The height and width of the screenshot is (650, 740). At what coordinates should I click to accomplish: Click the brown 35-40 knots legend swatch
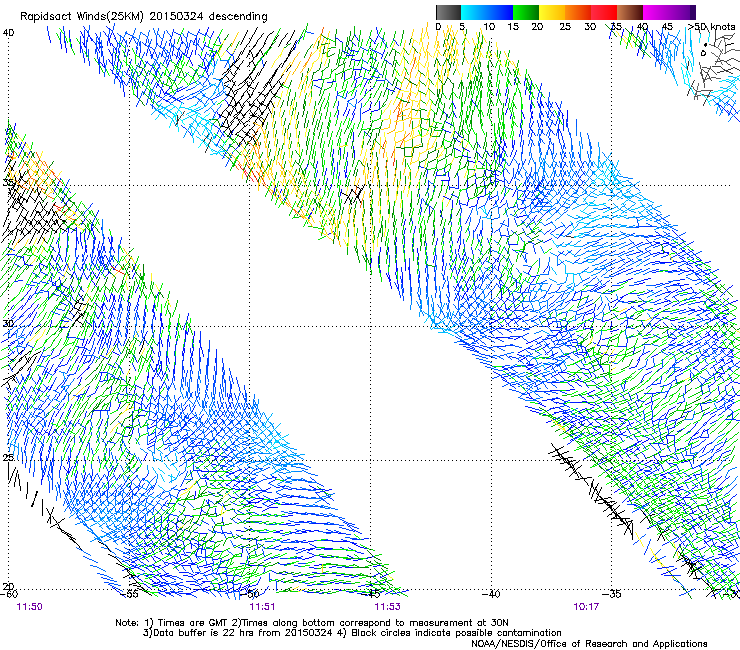pyautogui.click(x=630, y=12)
